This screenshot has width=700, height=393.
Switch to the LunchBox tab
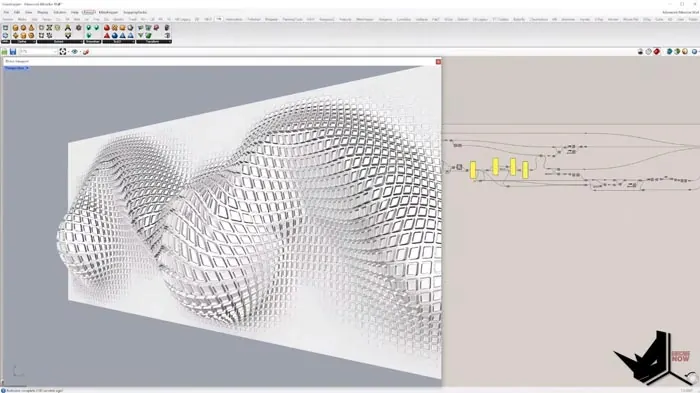pyautogui.click(x=404, y=19)
